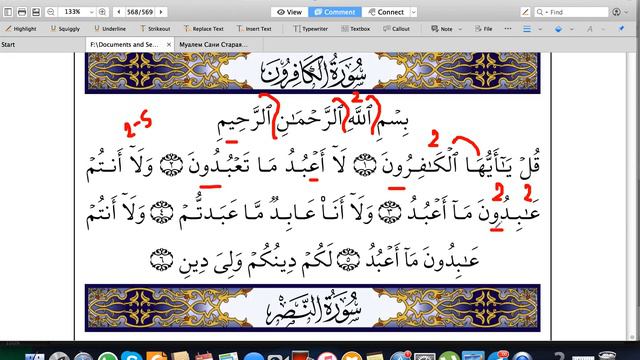Screen dimensions: 640x360
Task: Close the F:\Documents and Se... tab
Action: 169,44
